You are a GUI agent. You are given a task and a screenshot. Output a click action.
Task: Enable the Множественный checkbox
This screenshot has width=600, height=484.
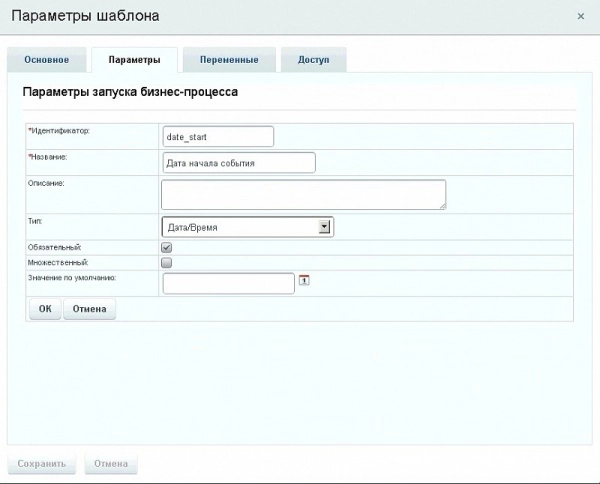167,263
